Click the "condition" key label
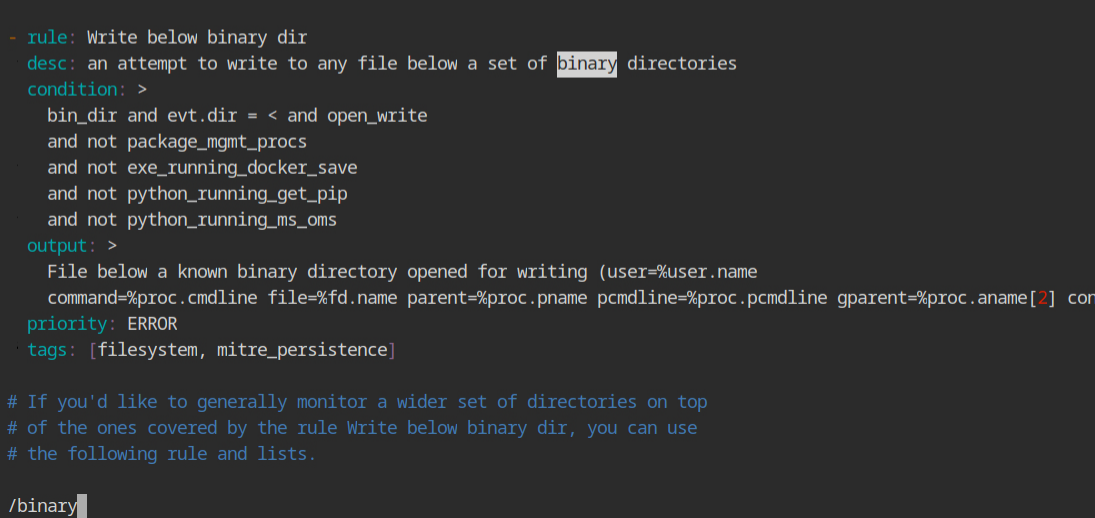The image size is (1095, 518). 72,89
